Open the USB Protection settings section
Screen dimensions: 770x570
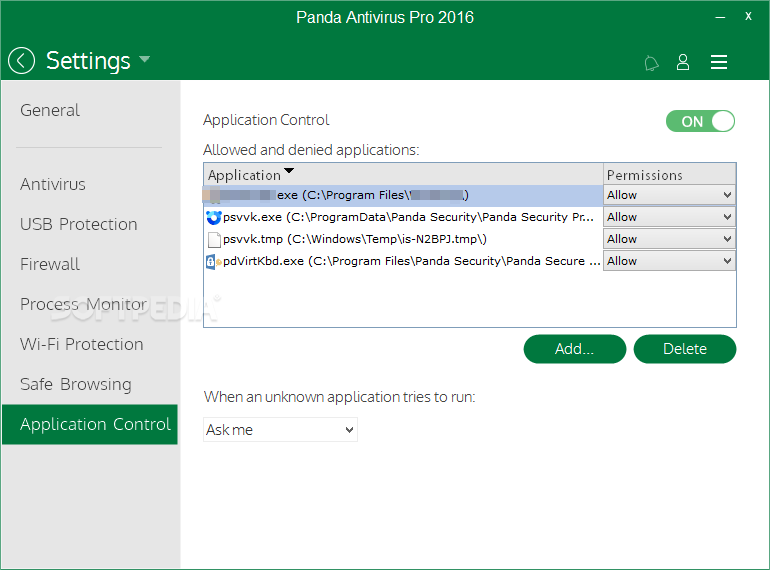79,224
